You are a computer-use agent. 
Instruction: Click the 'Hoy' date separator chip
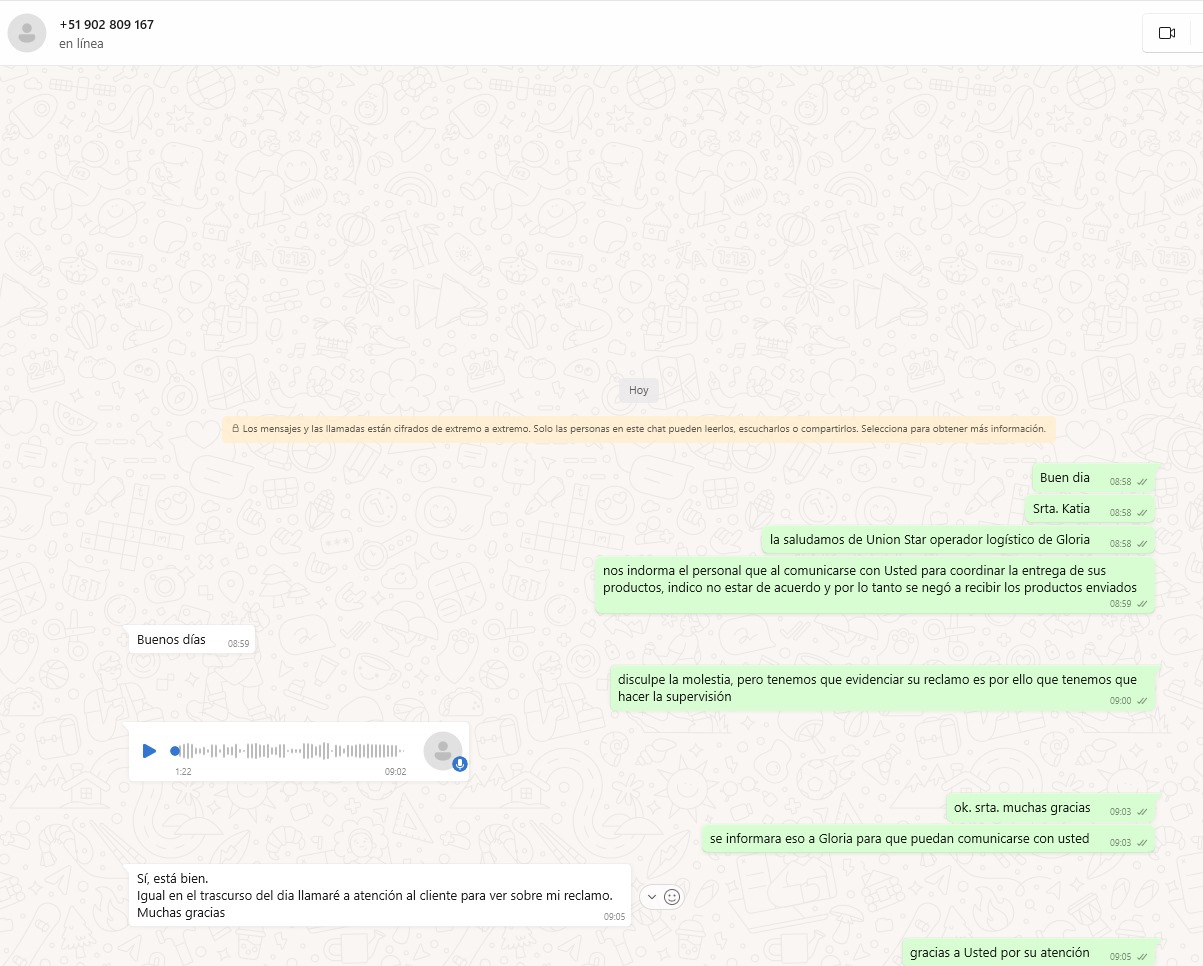[x=638, y=390]
